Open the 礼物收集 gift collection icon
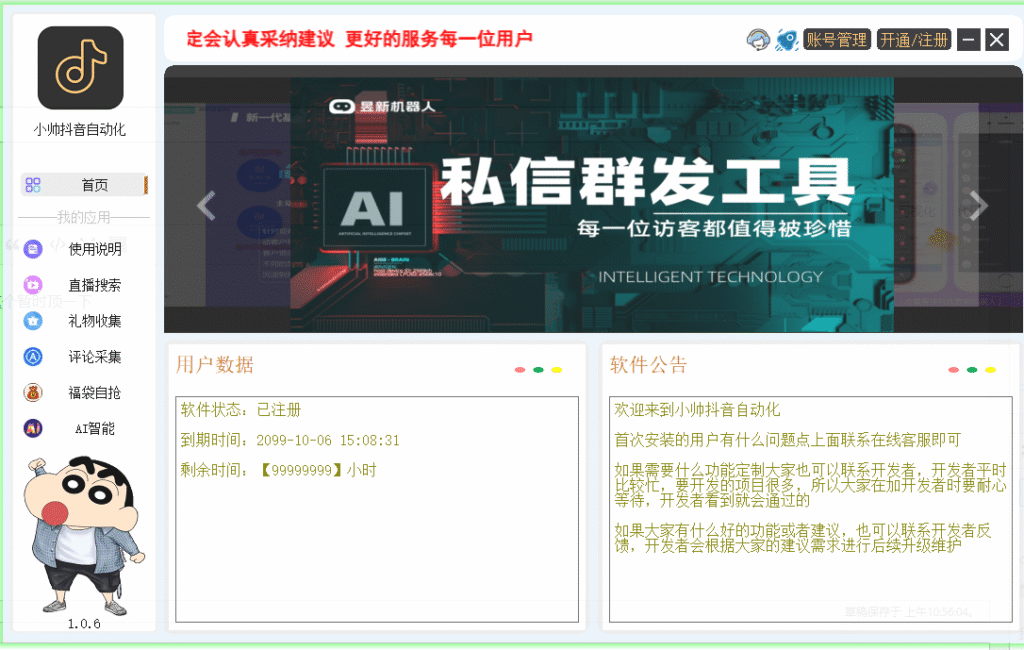 tap(31, 320)
